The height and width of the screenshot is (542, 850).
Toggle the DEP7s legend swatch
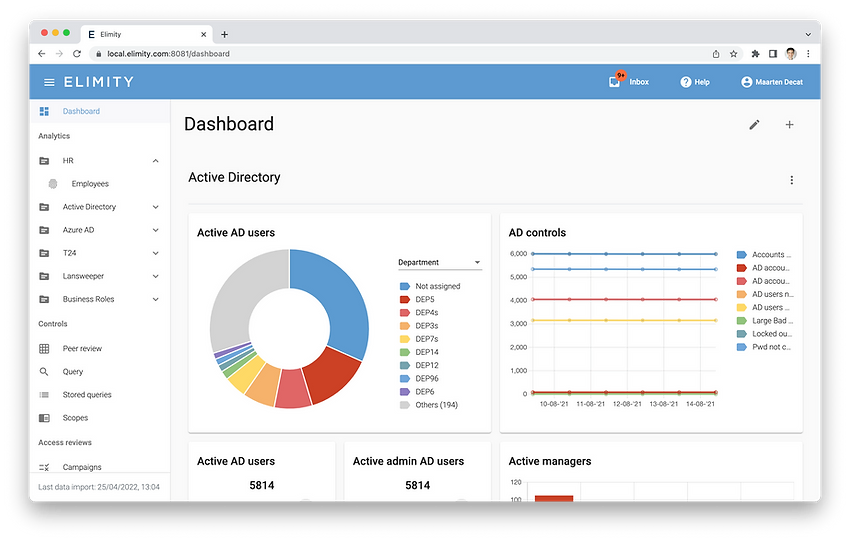tap(404, 339)
